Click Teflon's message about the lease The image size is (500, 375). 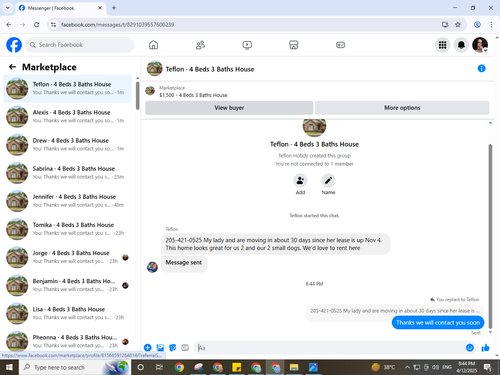coord(275,244)
